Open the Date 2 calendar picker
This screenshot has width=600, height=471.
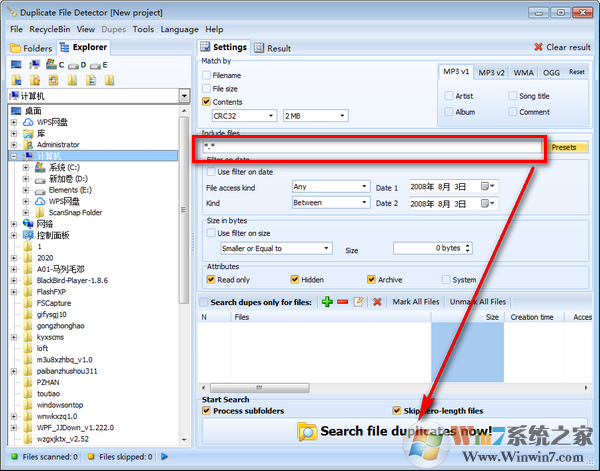coord(488,203)
